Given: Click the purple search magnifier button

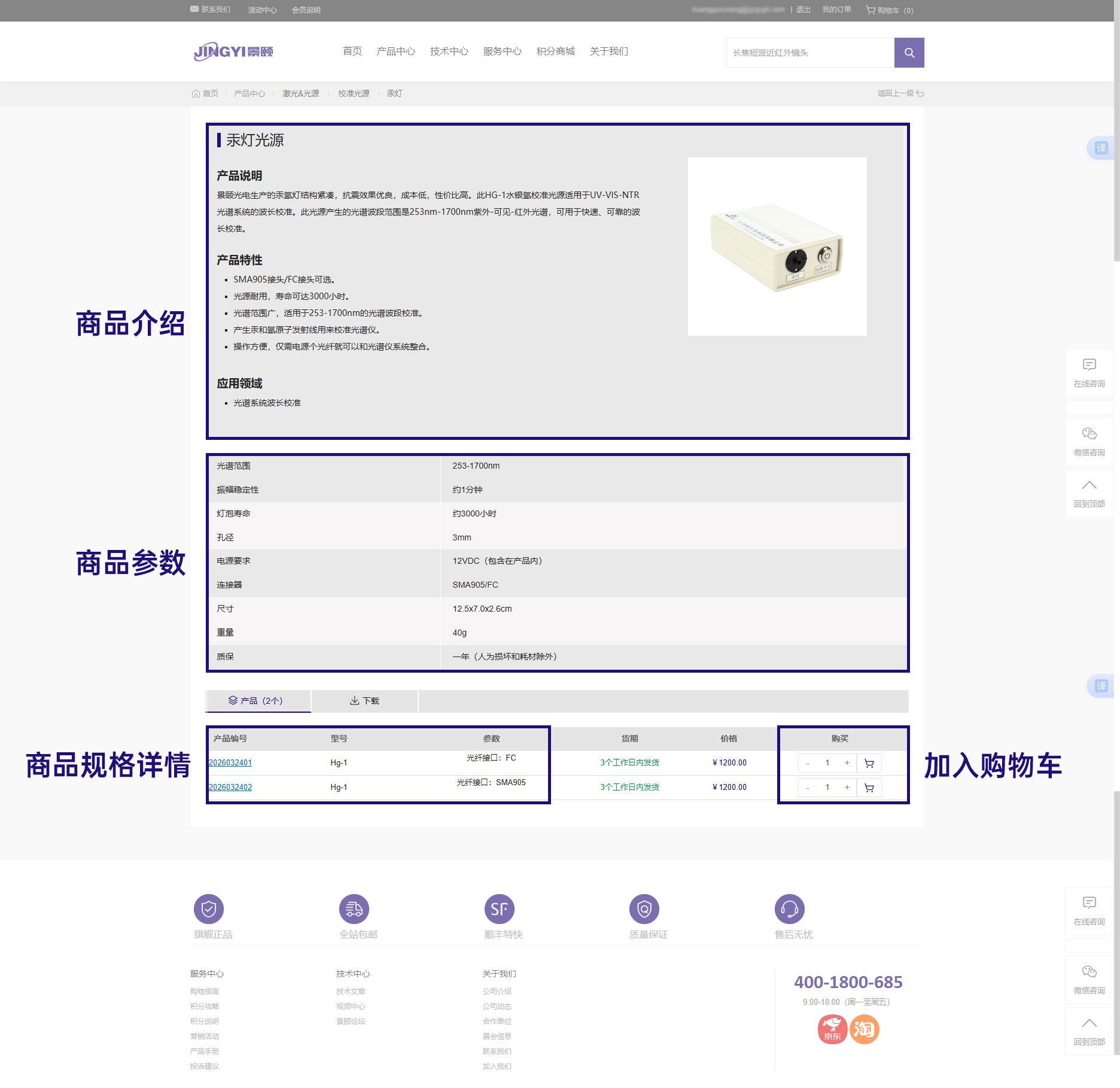Looking at the screenshot, I should point(909,53).
